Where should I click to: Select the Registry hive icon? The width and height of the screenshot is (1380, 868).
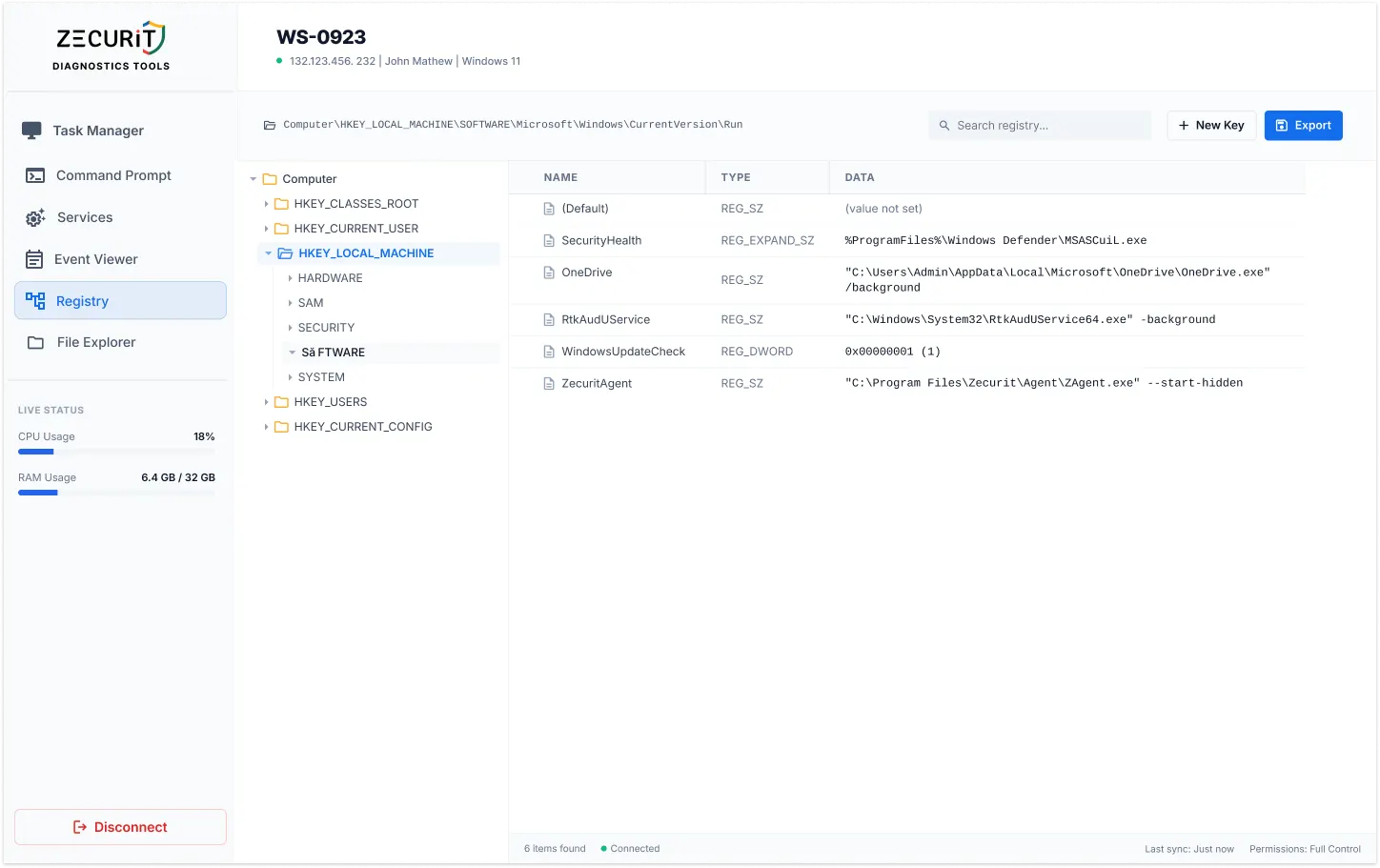pos(35,300)
